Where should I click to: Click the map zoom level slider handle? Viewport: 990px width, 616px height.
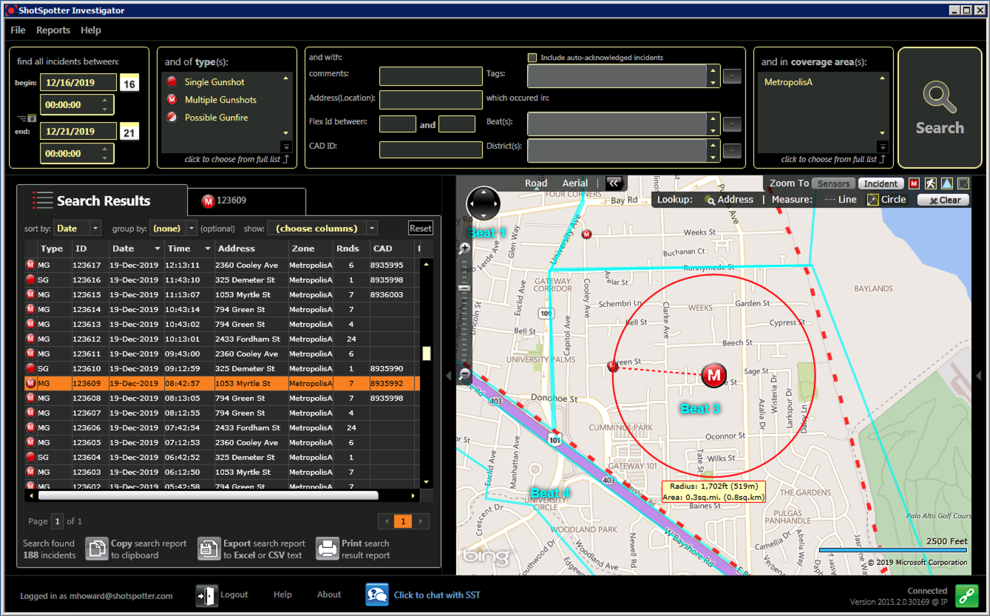pos(465,288)
